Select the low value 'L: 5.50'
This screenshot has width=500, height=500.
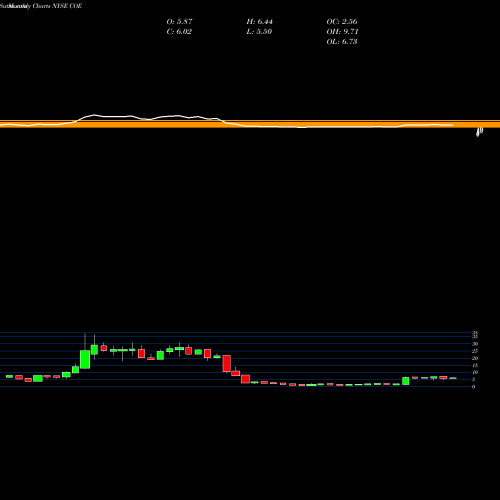tap(259, 31)
